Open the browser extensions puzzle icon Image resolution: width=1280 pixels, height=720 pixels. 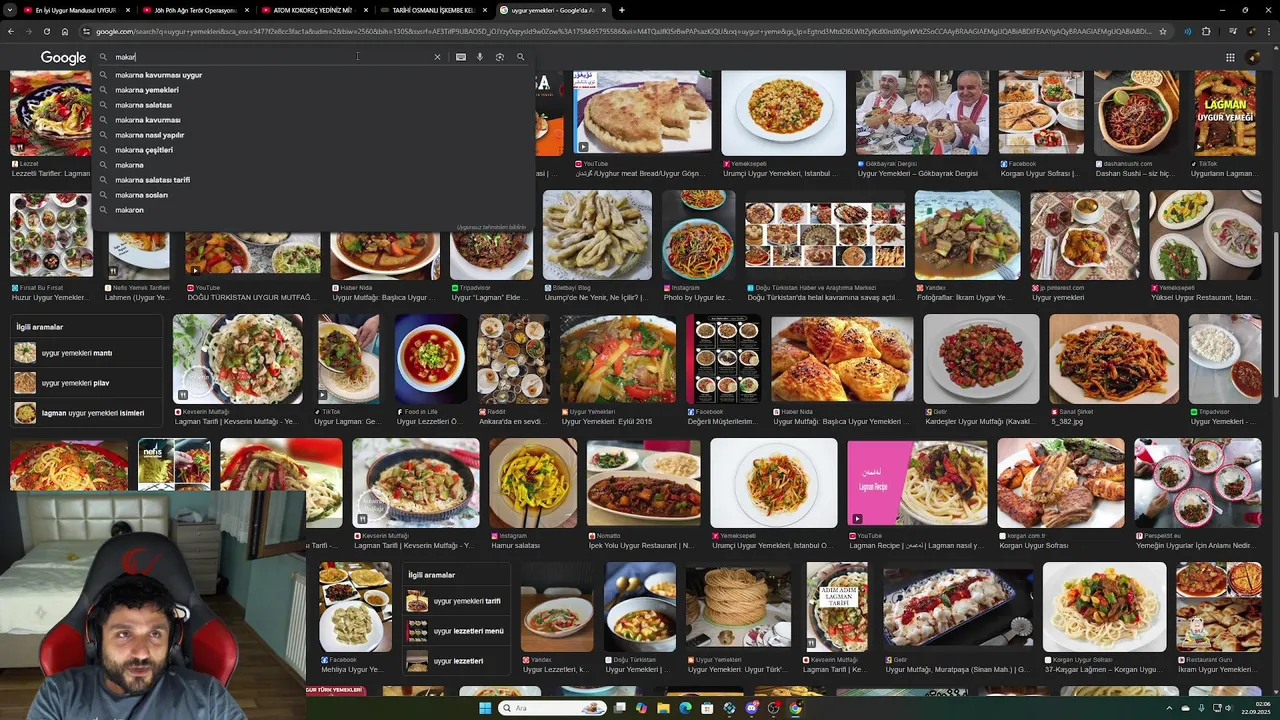click(x=1206, y=31)
